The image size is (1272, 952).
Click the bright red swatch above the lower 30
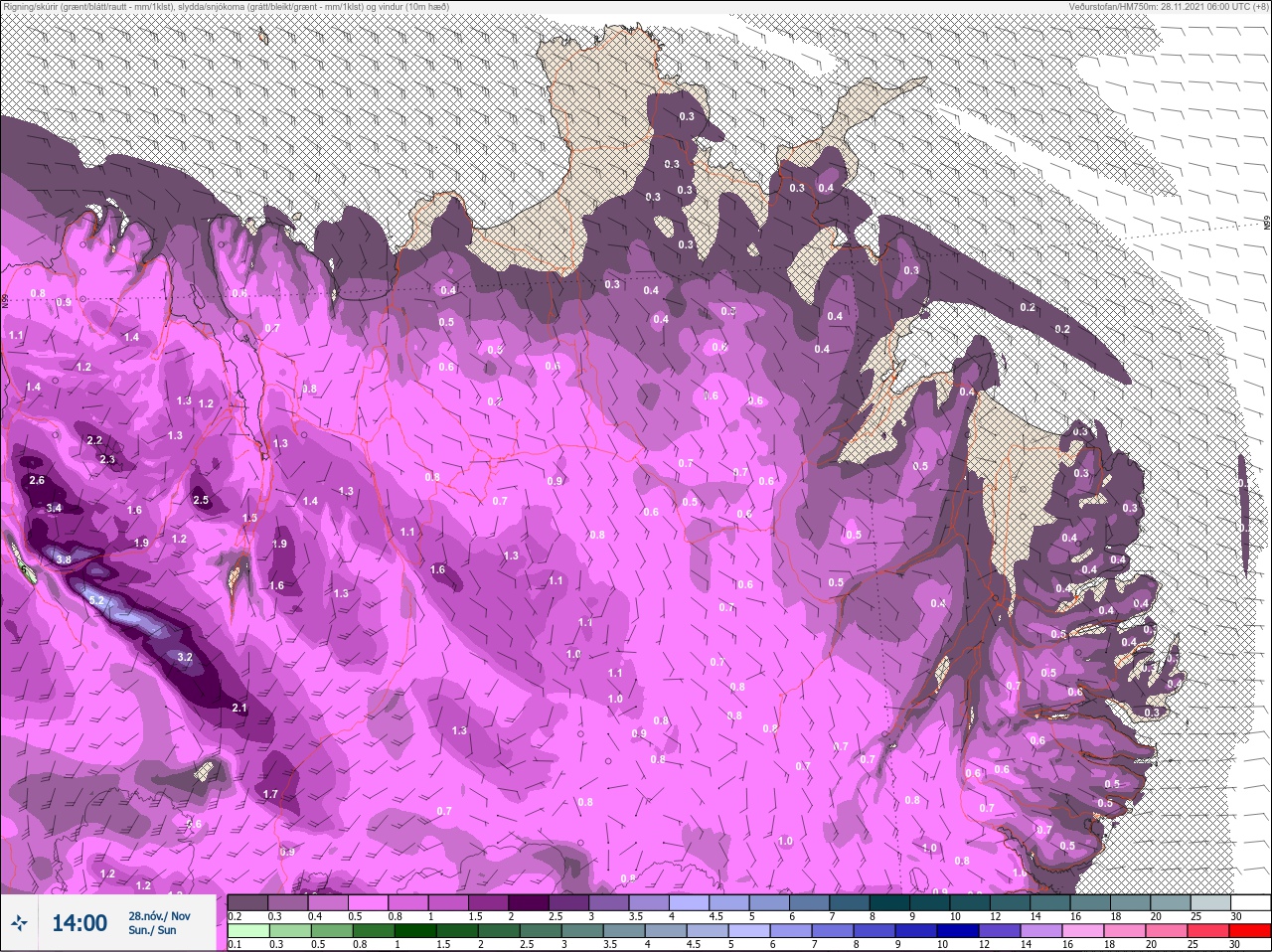tap(1251, 931)
